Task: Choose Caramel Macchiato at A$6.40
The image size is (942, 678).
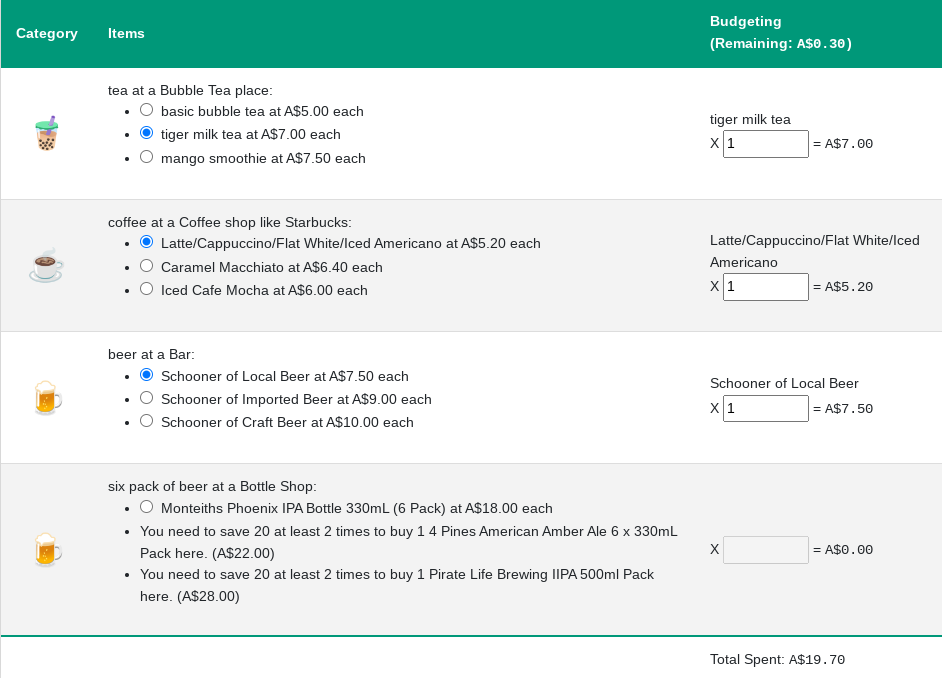Action: [147, 266]
